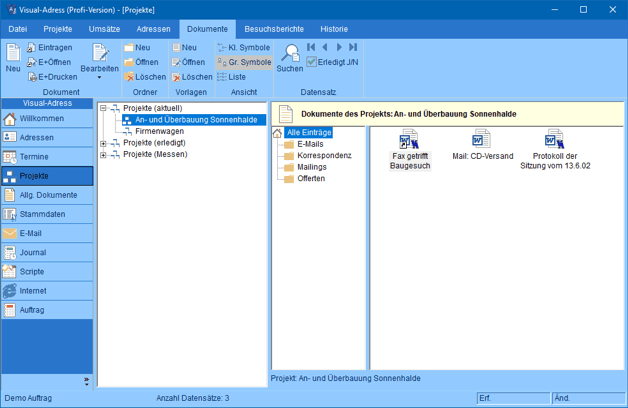The width and height of the screenshot is (628, 408).
Task: Select Firmenwagen project in tree
Action: tap(159, 131)
